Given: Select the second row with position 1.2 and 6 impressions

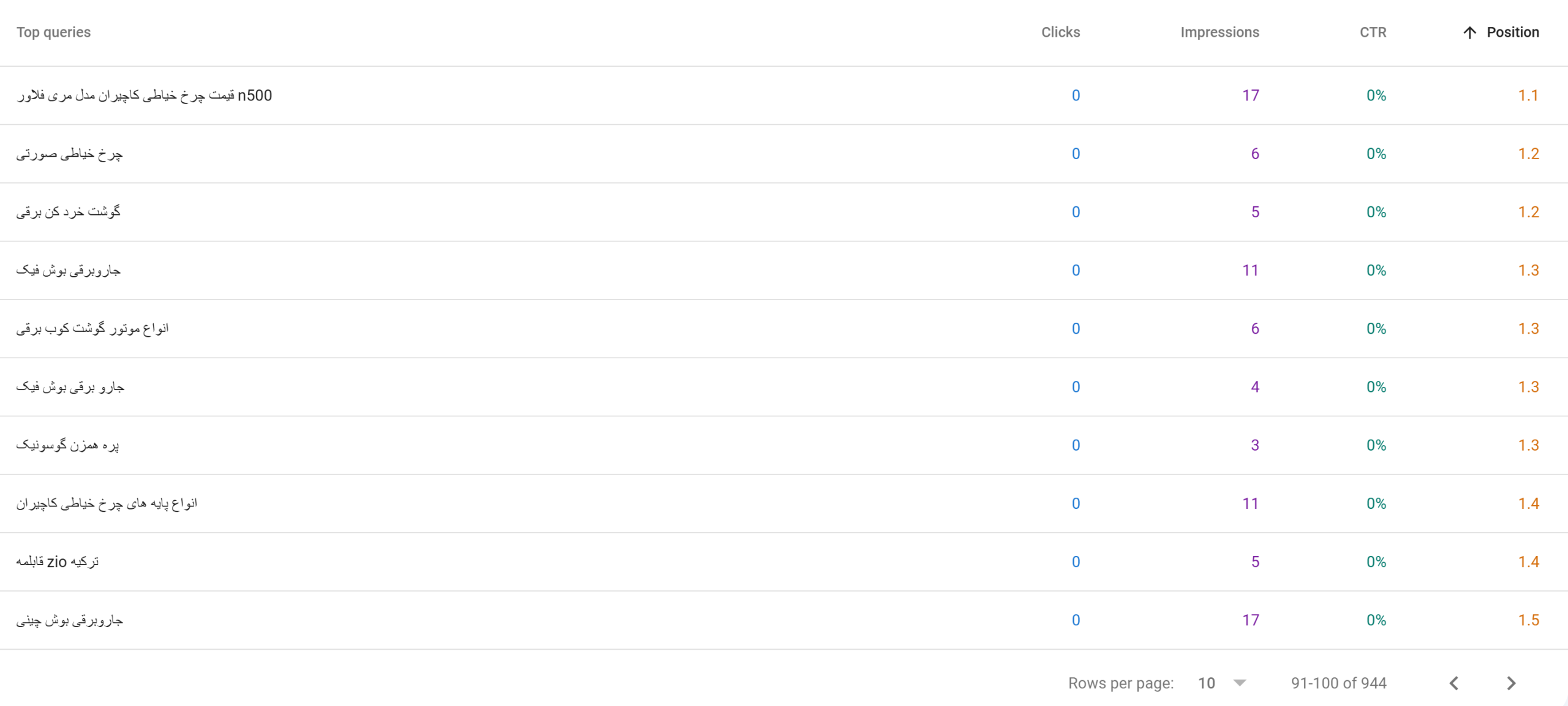Looking at the screenshot, I should coord(784,154).
